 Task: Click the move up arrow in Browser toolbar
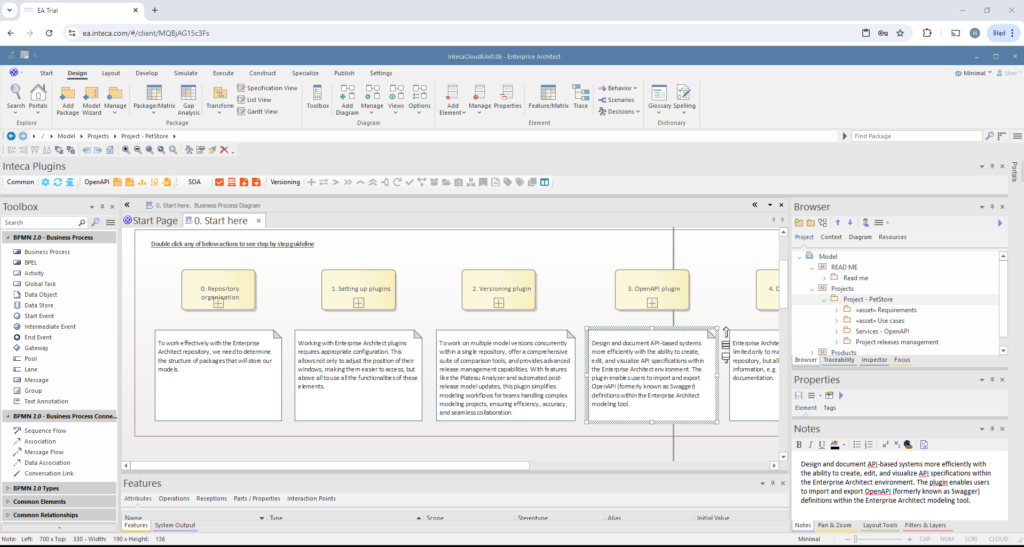[x=838, y=223]
